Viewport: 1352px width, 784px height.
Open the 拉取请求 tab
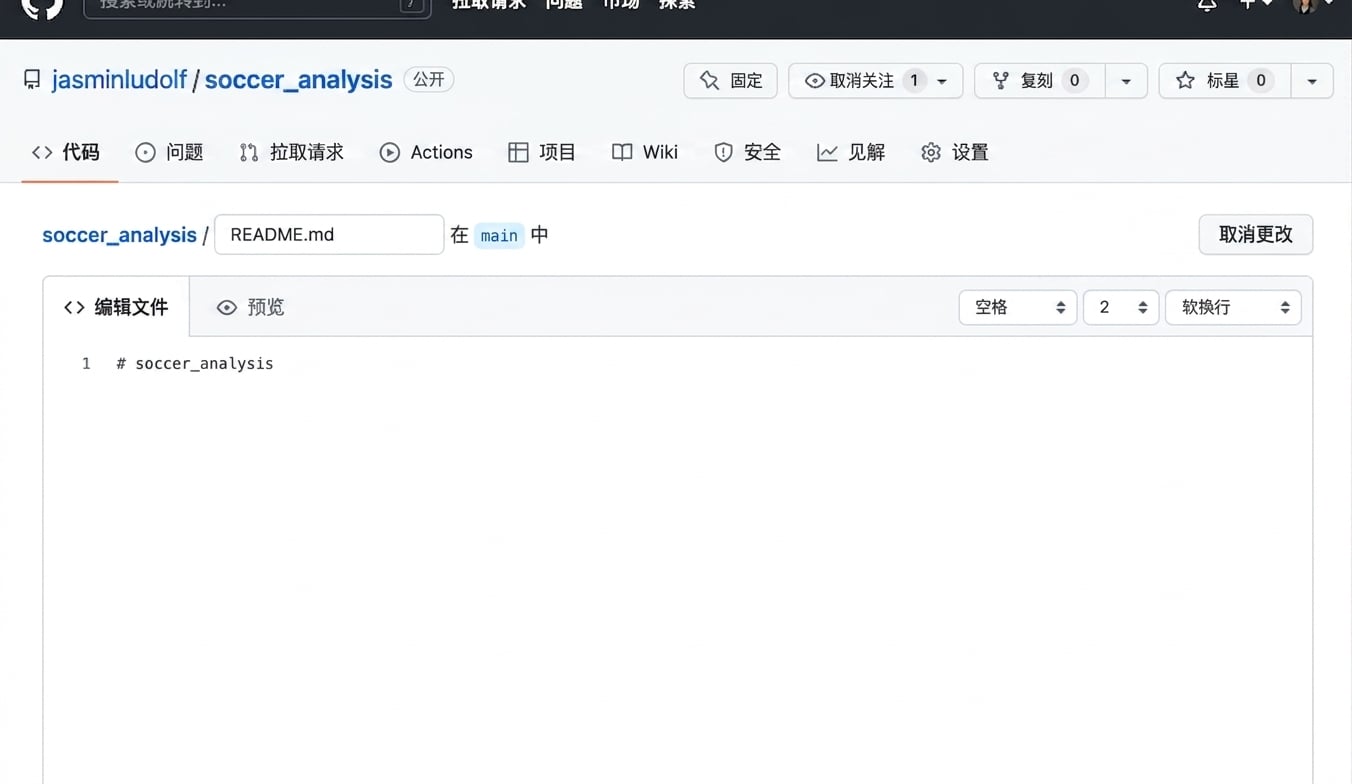[291, 152]
